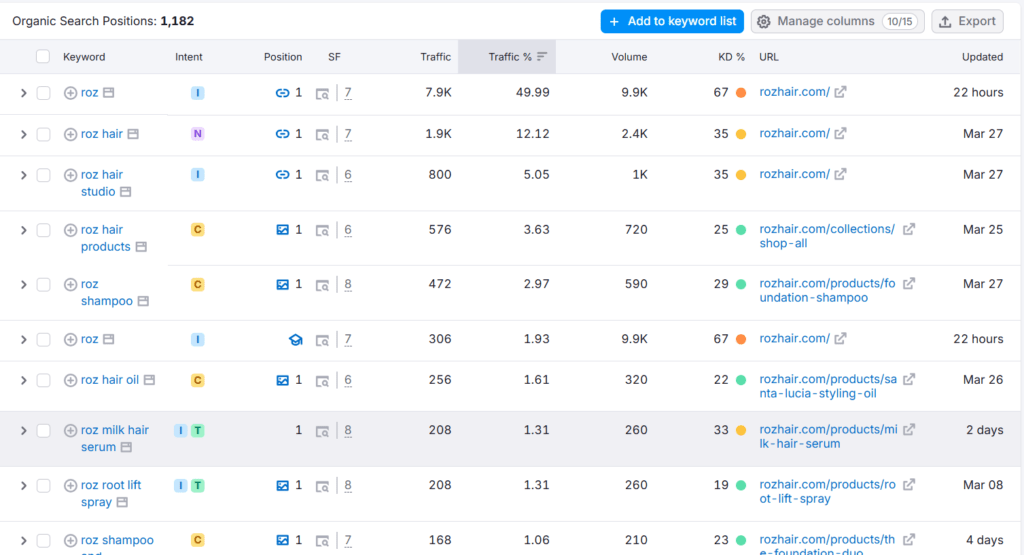
Task: Click image pack icon in 'roz hair oil' row
Action: [x=282, y=380]
